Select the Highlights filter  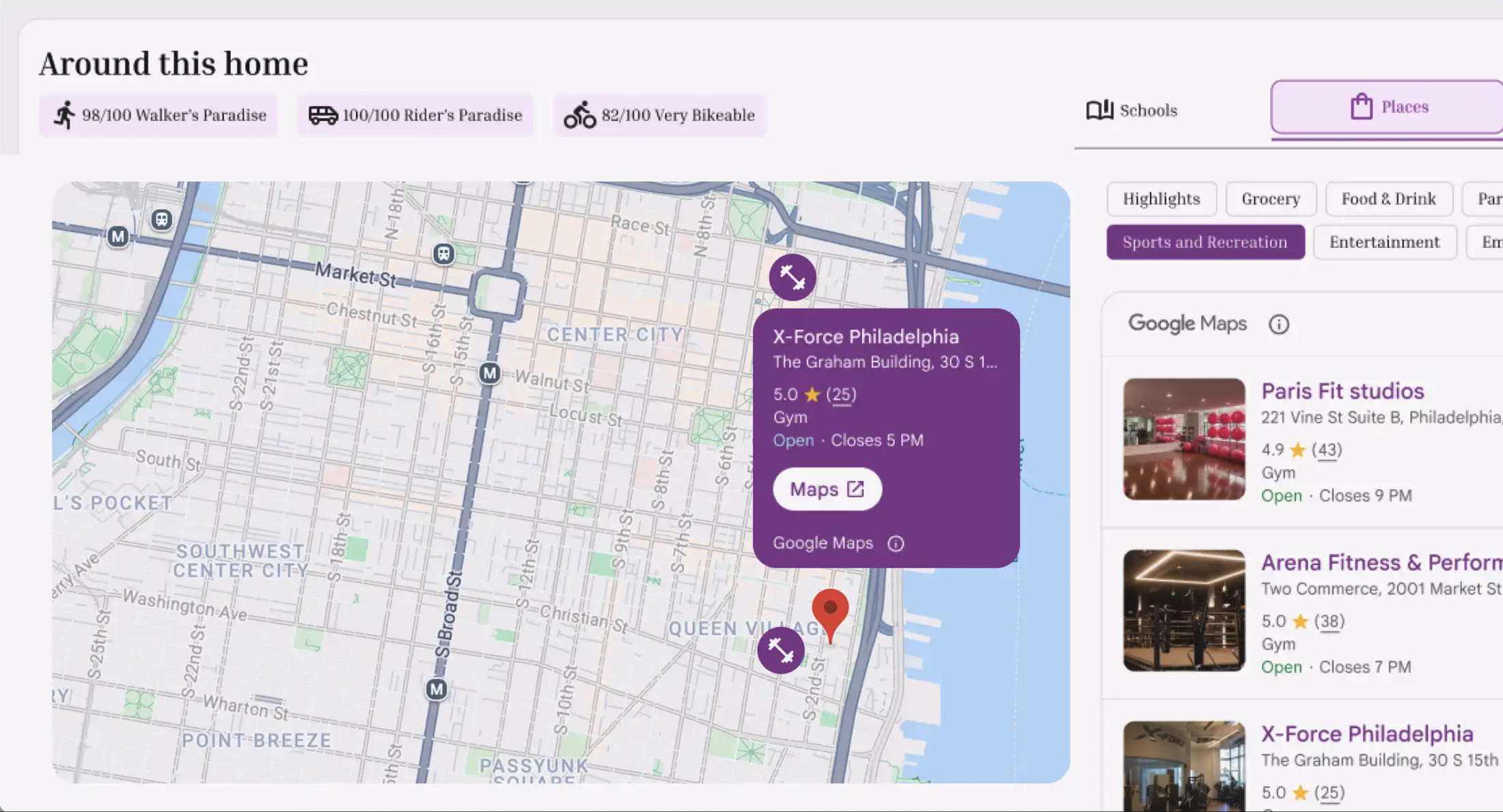(1161, 199)
